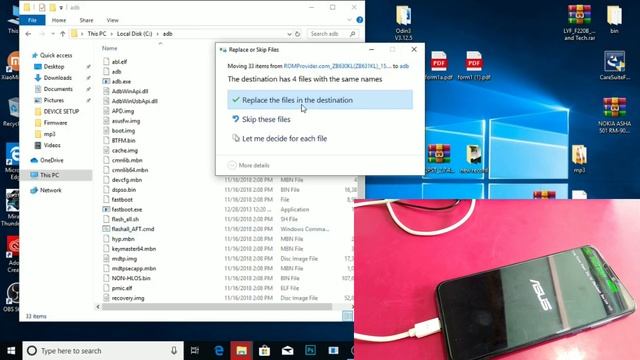The height and width of the screenshot is (360, 640).
Task: Select the bin folder on desktop
Action: (x=614, y=19)
